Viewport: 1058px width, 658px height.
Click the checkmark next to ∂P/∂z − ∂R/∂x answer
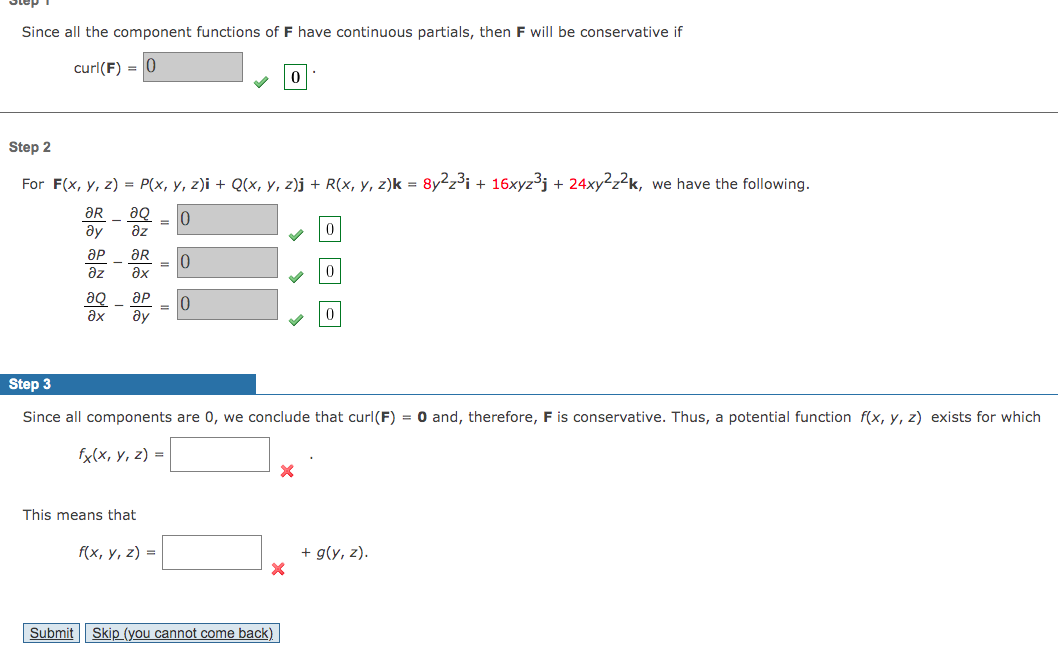pyautogui.click(x=297, y=276)
